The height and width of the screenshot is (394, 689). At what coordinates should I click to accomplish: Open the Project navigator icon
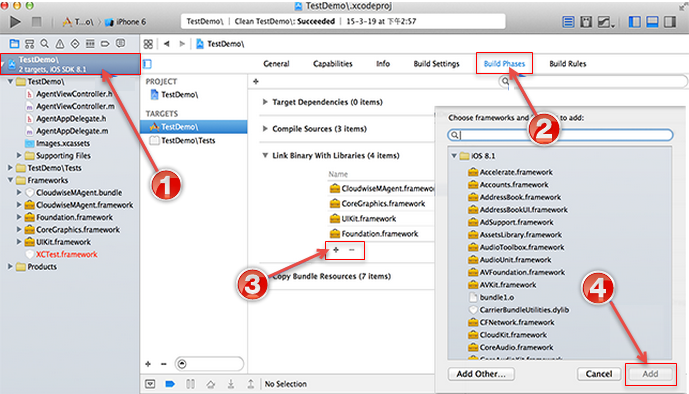14,44
